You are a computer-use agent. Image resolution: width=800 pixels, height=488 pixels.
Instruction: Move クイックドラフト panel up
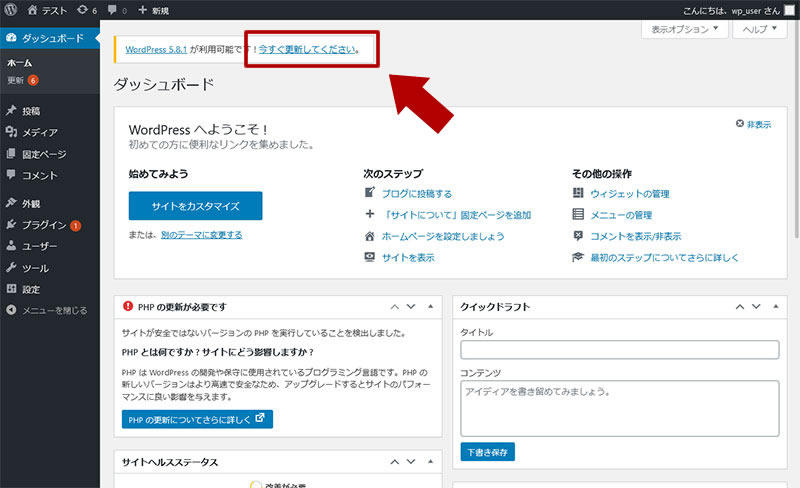tap(740, 307)
